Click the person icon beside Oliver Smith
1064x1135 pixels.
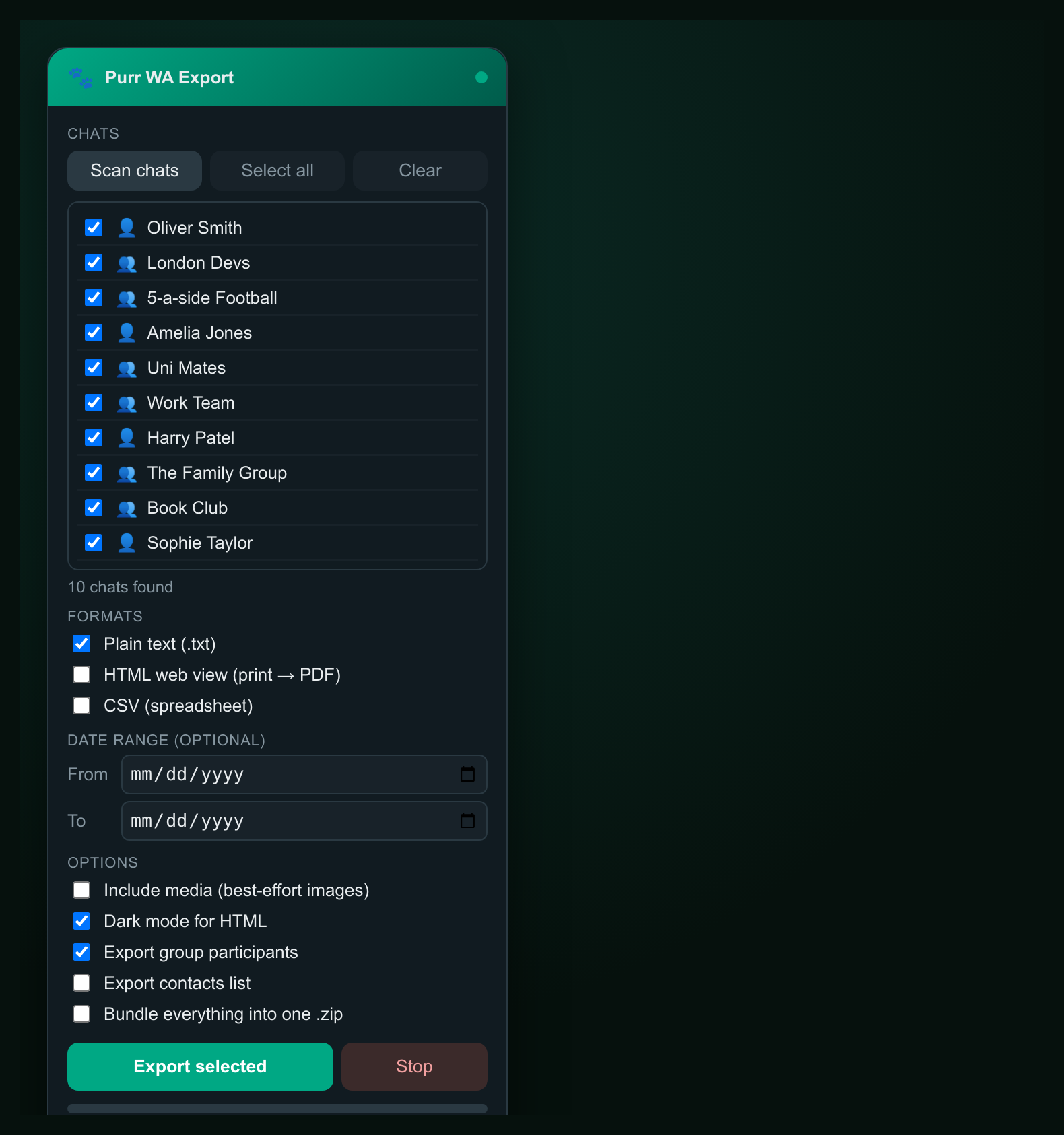click(x=127, y=228)
